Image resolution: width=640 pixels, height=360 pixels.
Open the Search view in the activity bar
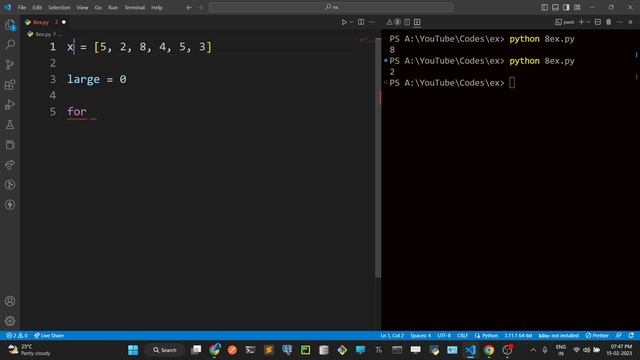[x=10, y=44]
